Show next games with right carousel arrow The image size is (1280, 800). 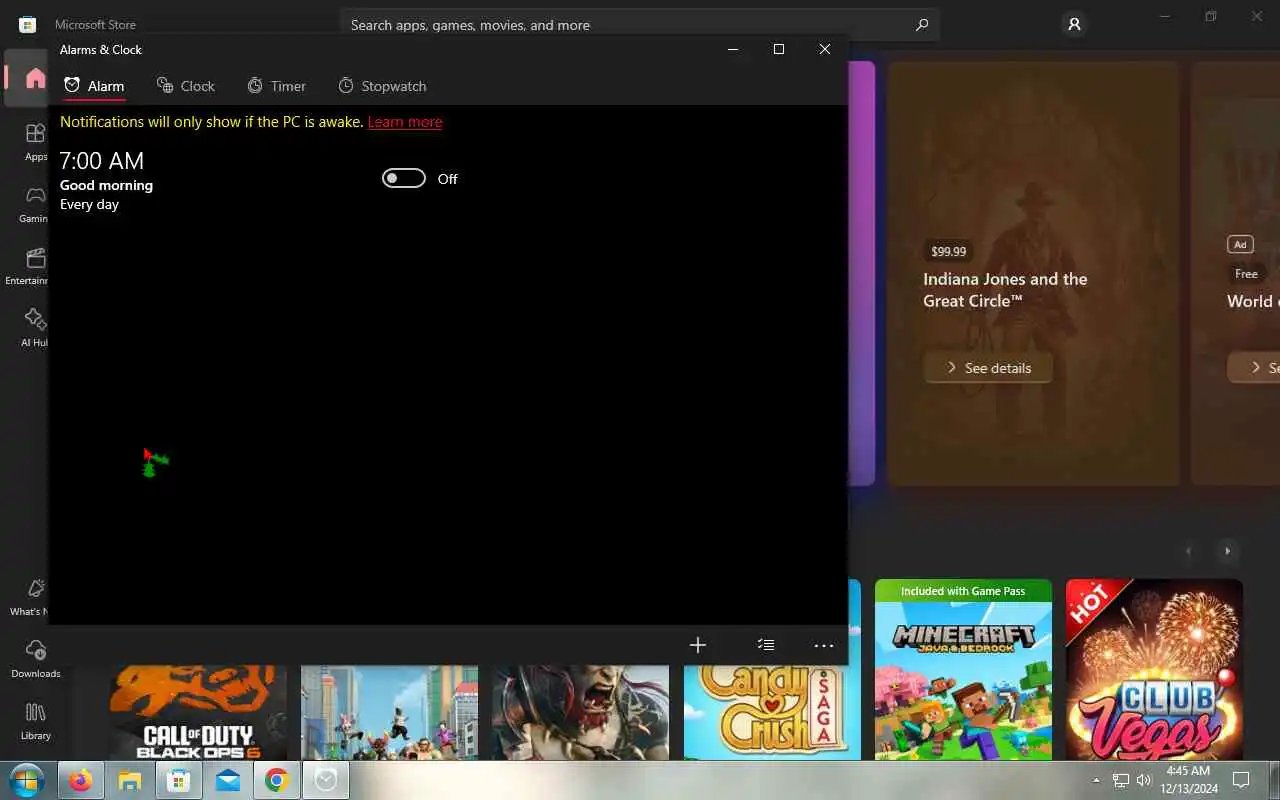(x=1227, y=551)
